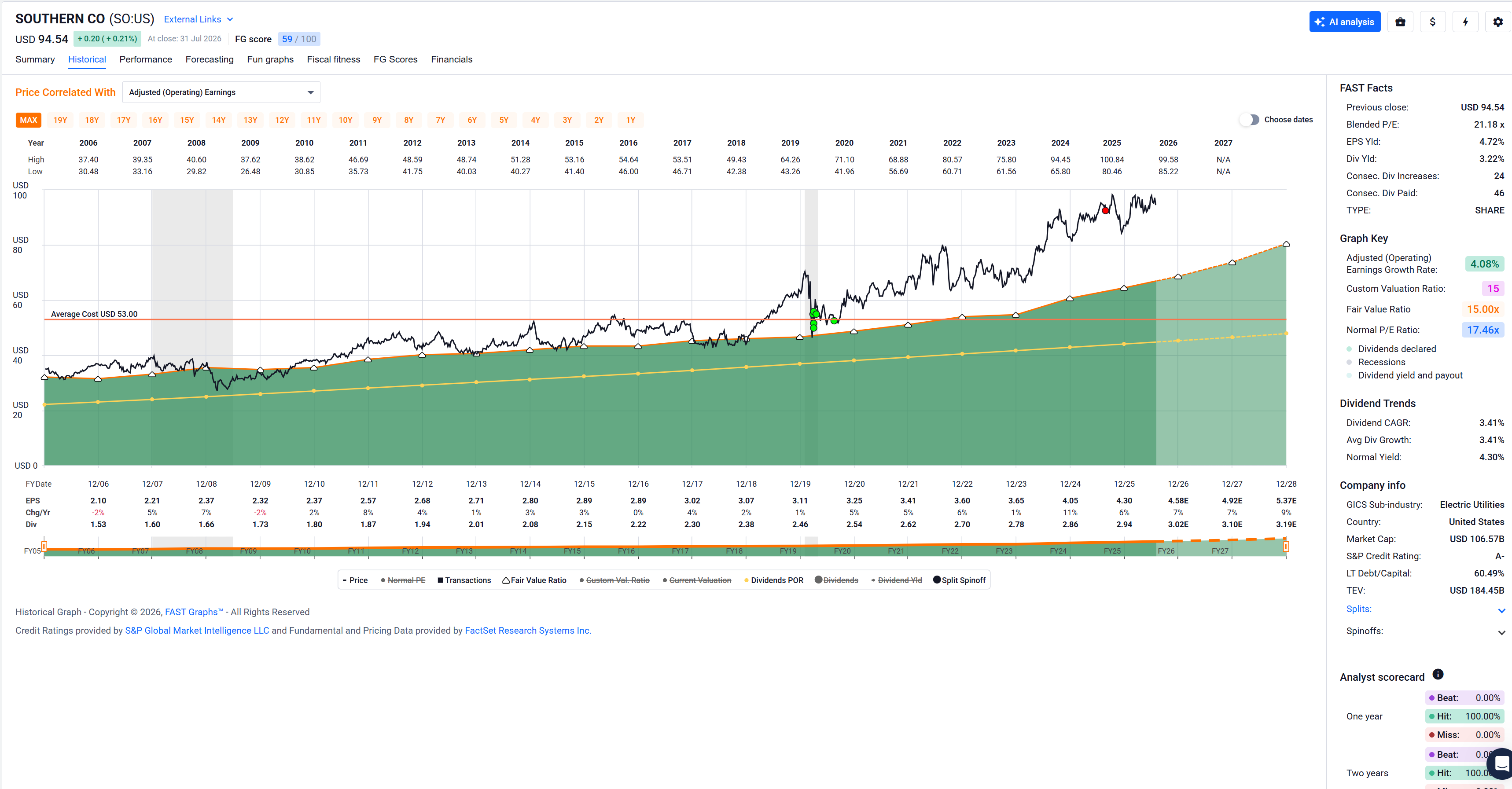Enable Normal PE in chart legend

[403, 580]
